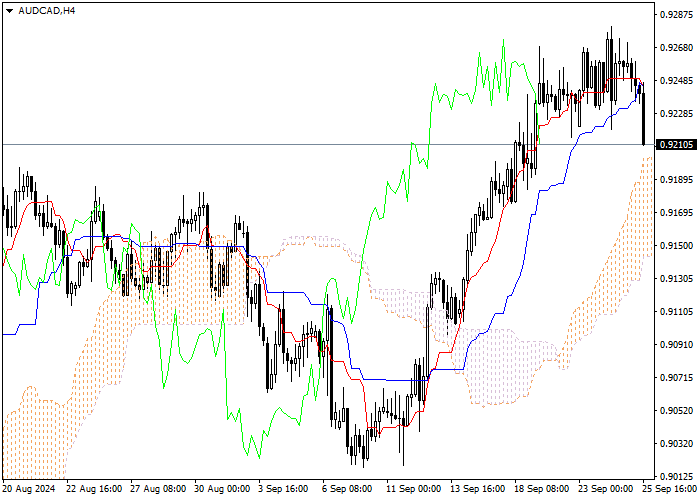Screen dimensions: 700x500
Task: Click the 0.92680 price axis label
Action: click(677, 48)
